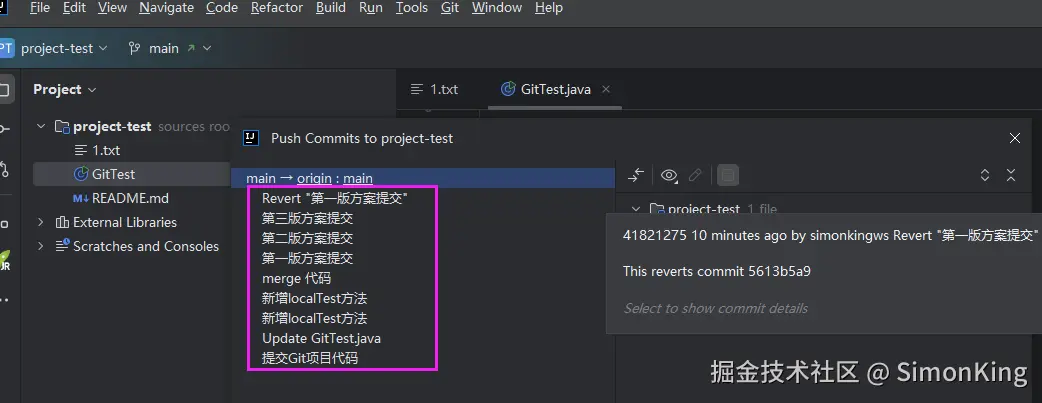Image resolution: width=1042 pixels, height=403 pixels.
Task: Expand Scratches and Consoles node
Action: (x=41, y=246)
